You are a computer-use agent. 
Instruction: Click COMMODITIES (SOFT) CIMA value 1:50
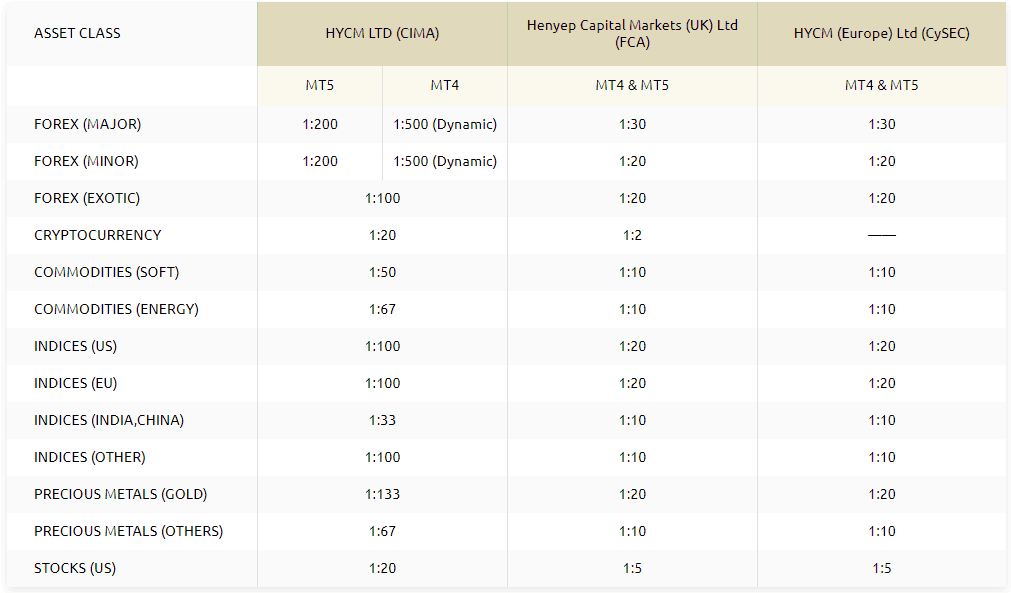click(382, 272)
